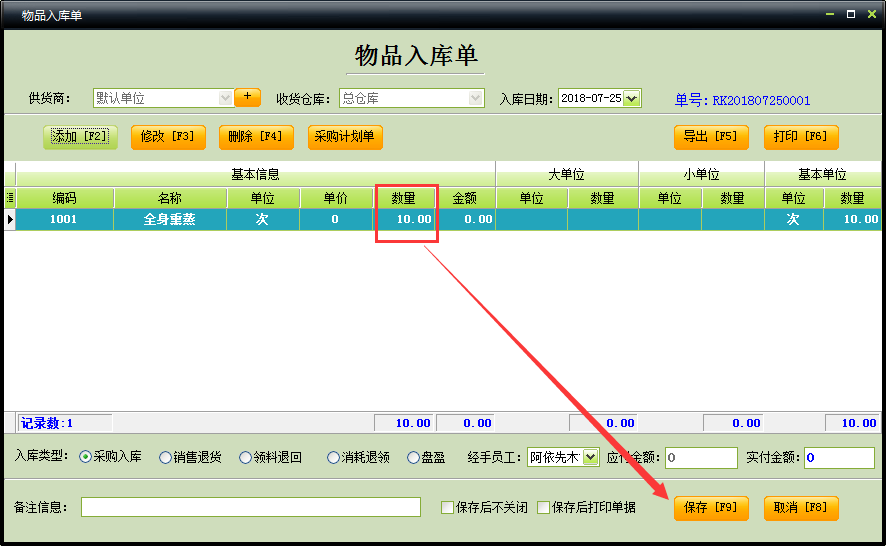
Task: Expand the 供货商 supplier dropdown
Action: tap(225, 98)
